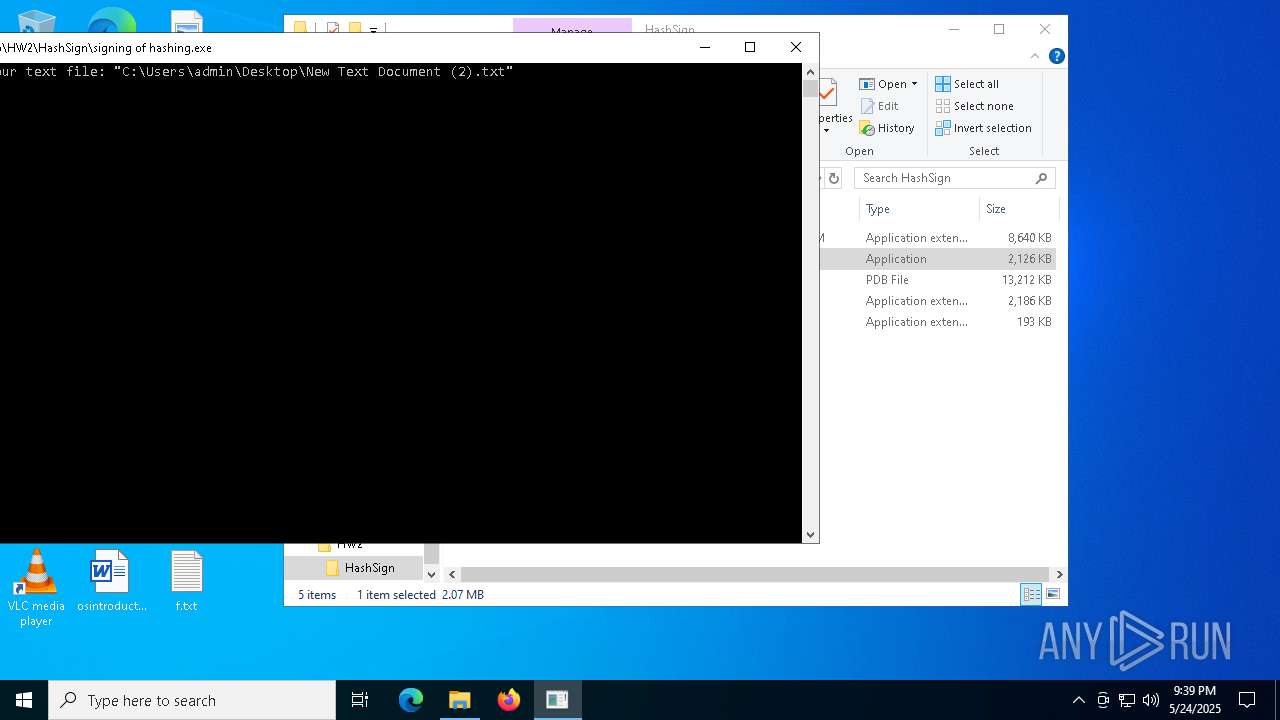Show hidden system tray icons
Viewport: 1280px width, 720px height.
click(x=1078, y=700)
